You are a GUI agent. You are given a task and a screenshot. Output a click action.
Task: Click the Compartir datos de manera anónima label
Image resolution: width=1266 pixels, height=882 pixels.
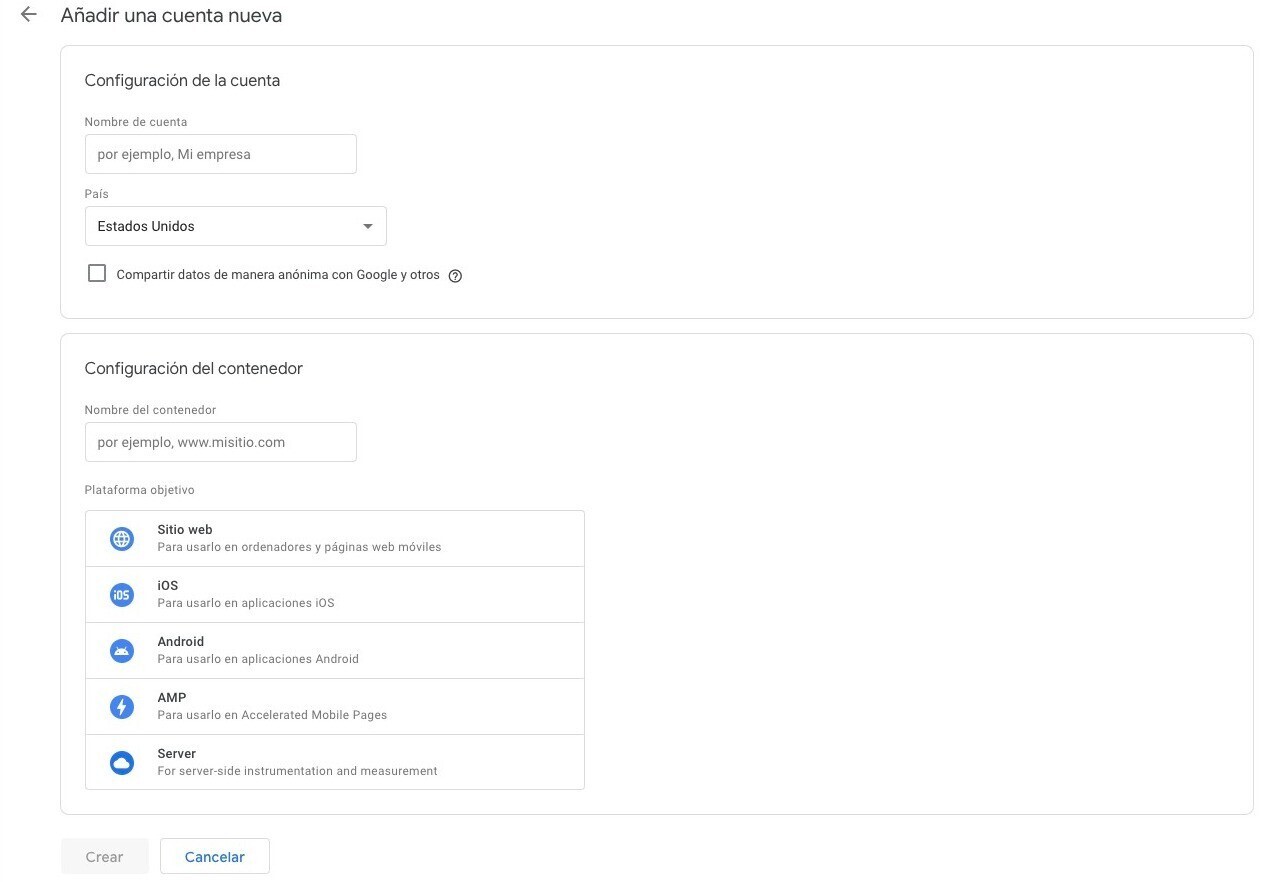point(278,275)
